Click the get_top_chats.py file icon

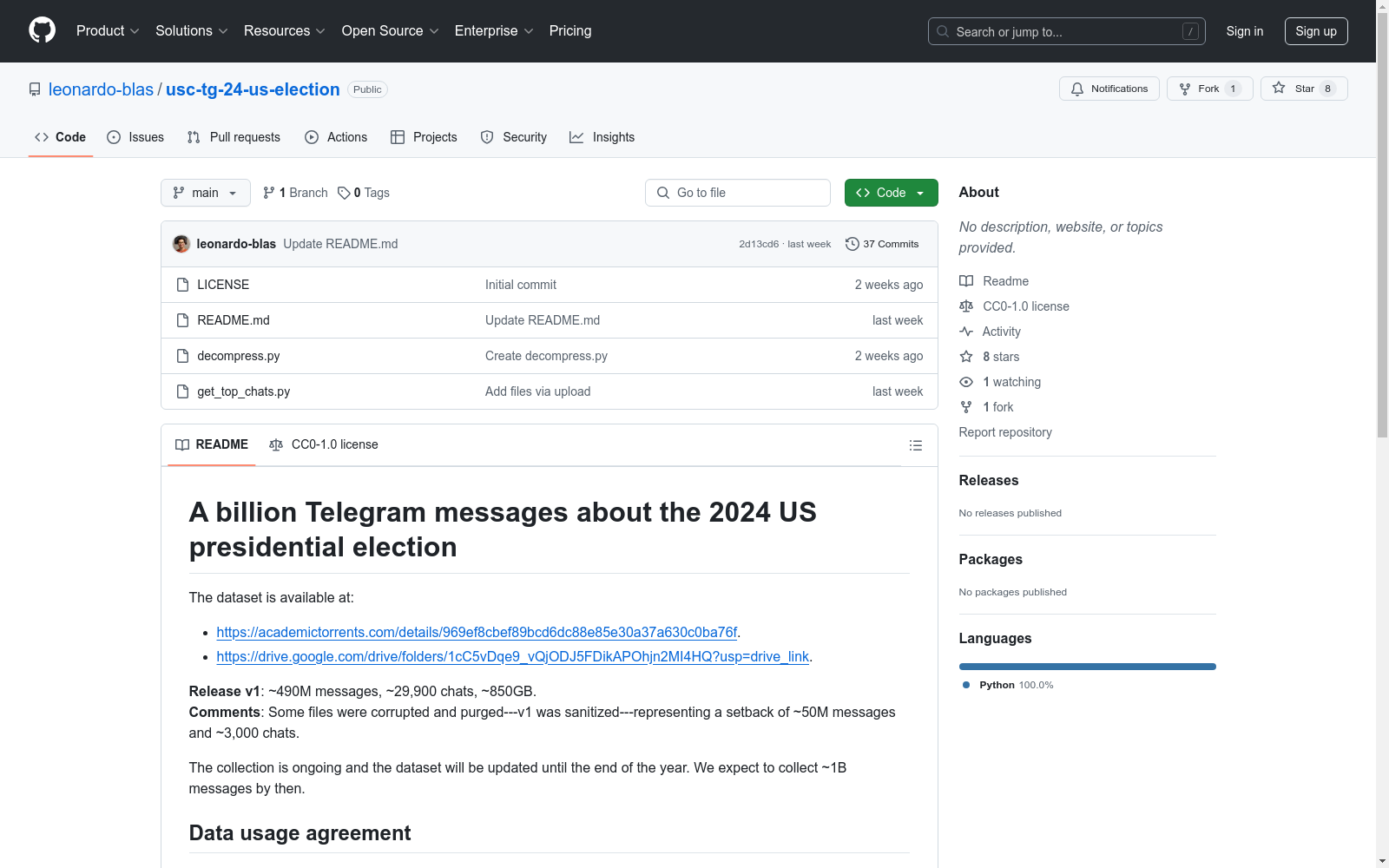coord(182,391)
